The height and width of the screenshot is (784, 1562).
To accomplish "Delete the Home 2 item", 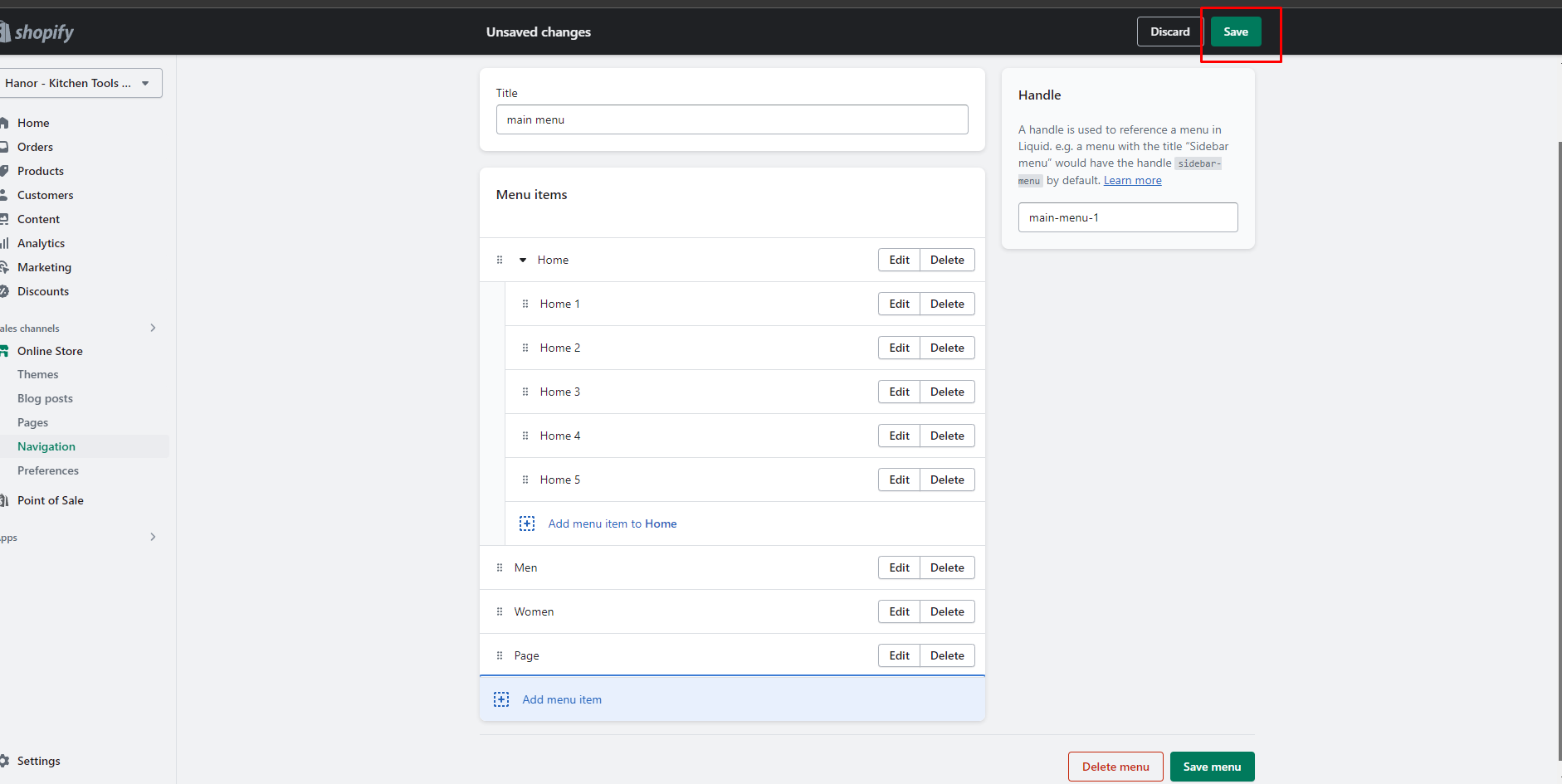I will point(947,348).
